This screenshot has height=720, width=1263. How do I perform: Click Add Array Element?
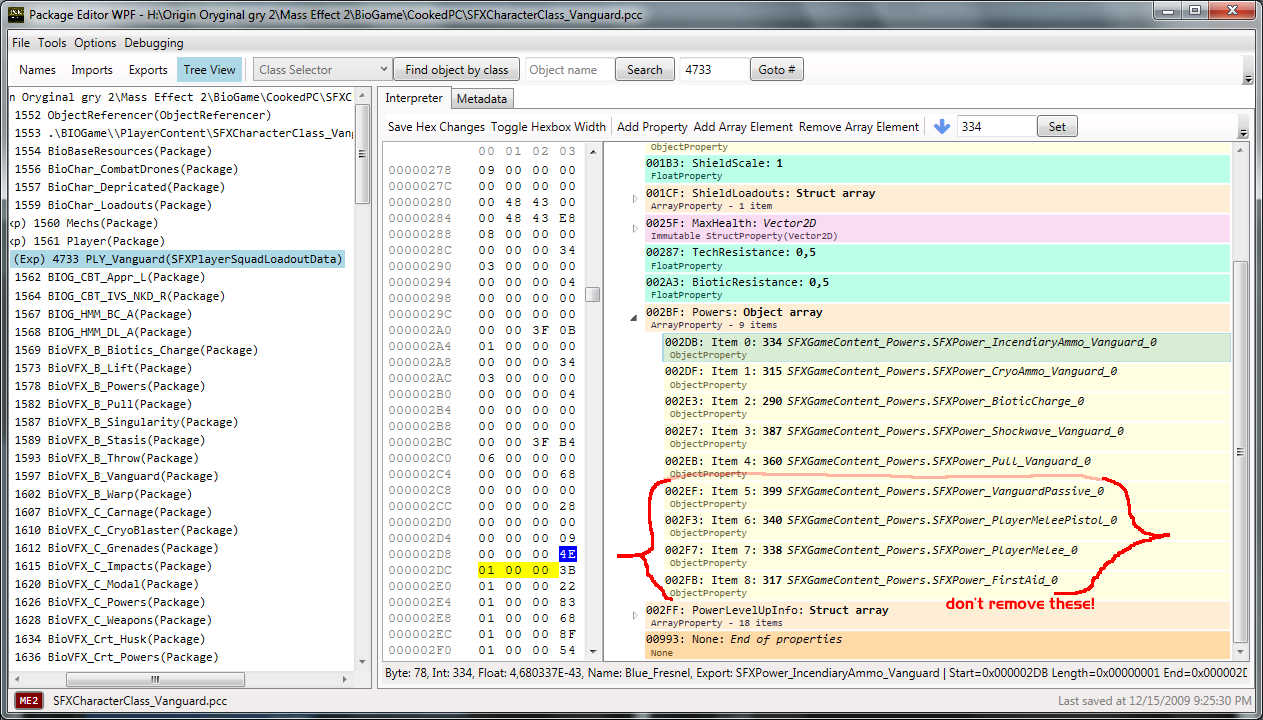(x=743, y=127)
